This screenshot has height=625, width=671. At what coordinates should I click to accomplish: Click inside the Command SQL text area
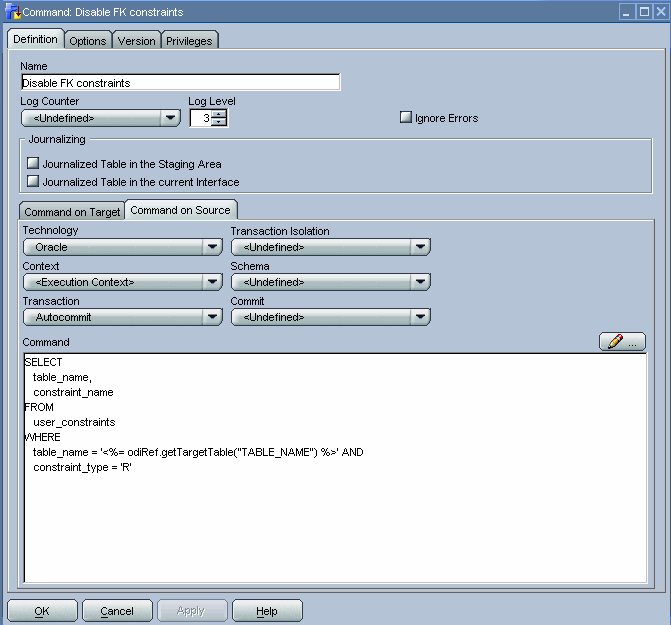coord(336,468)
